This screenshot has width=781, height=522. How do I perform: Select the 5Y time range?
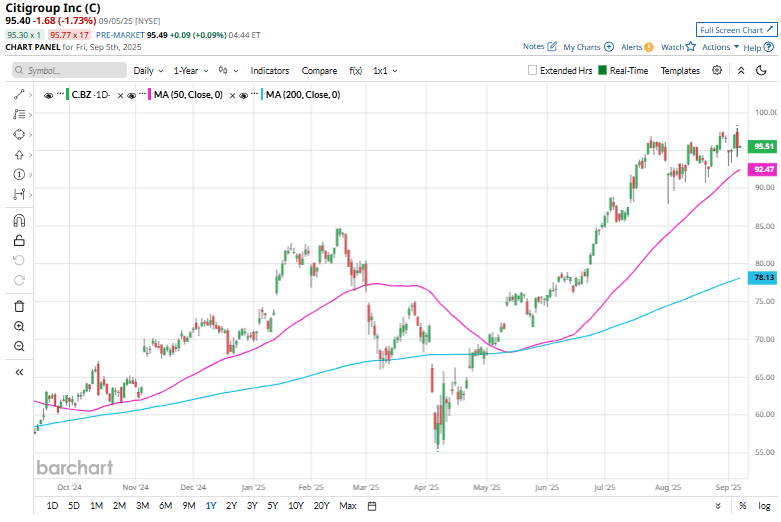tap(273, 506)
